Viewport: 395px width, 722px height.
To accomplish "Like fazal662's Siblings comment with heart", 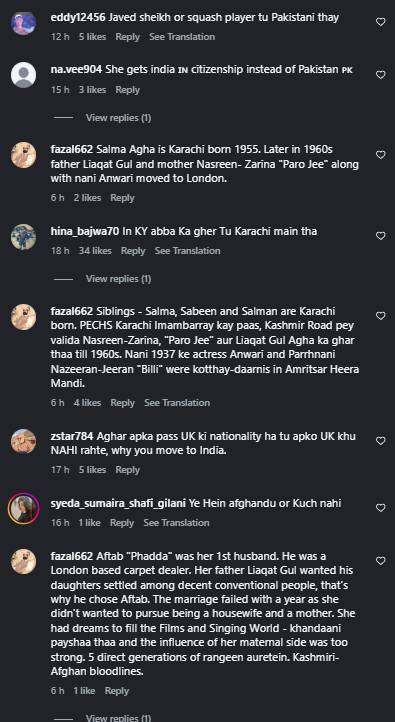I will pos(380,316).
